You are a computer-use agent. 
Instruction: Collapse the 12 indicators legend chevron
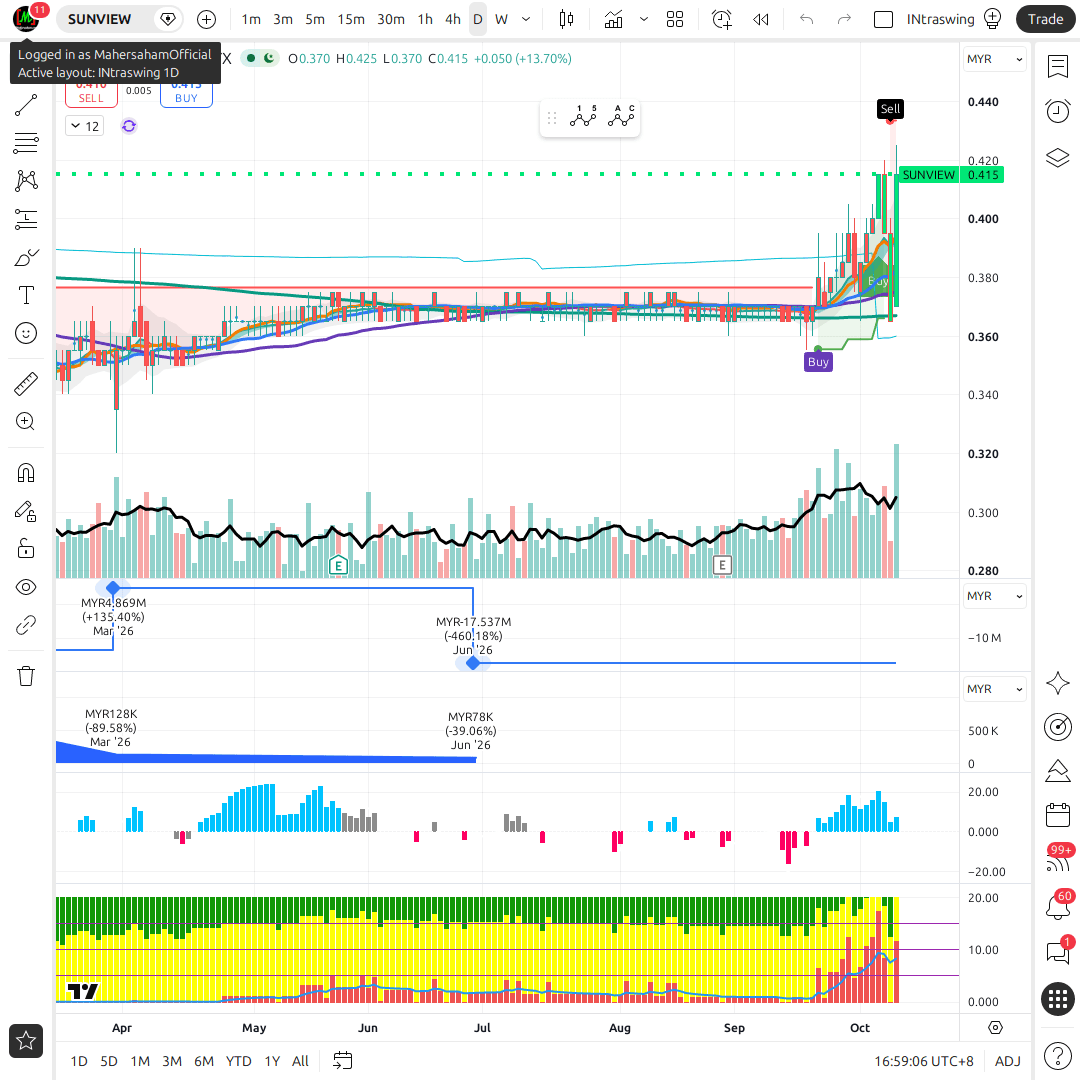coord(85,126)
